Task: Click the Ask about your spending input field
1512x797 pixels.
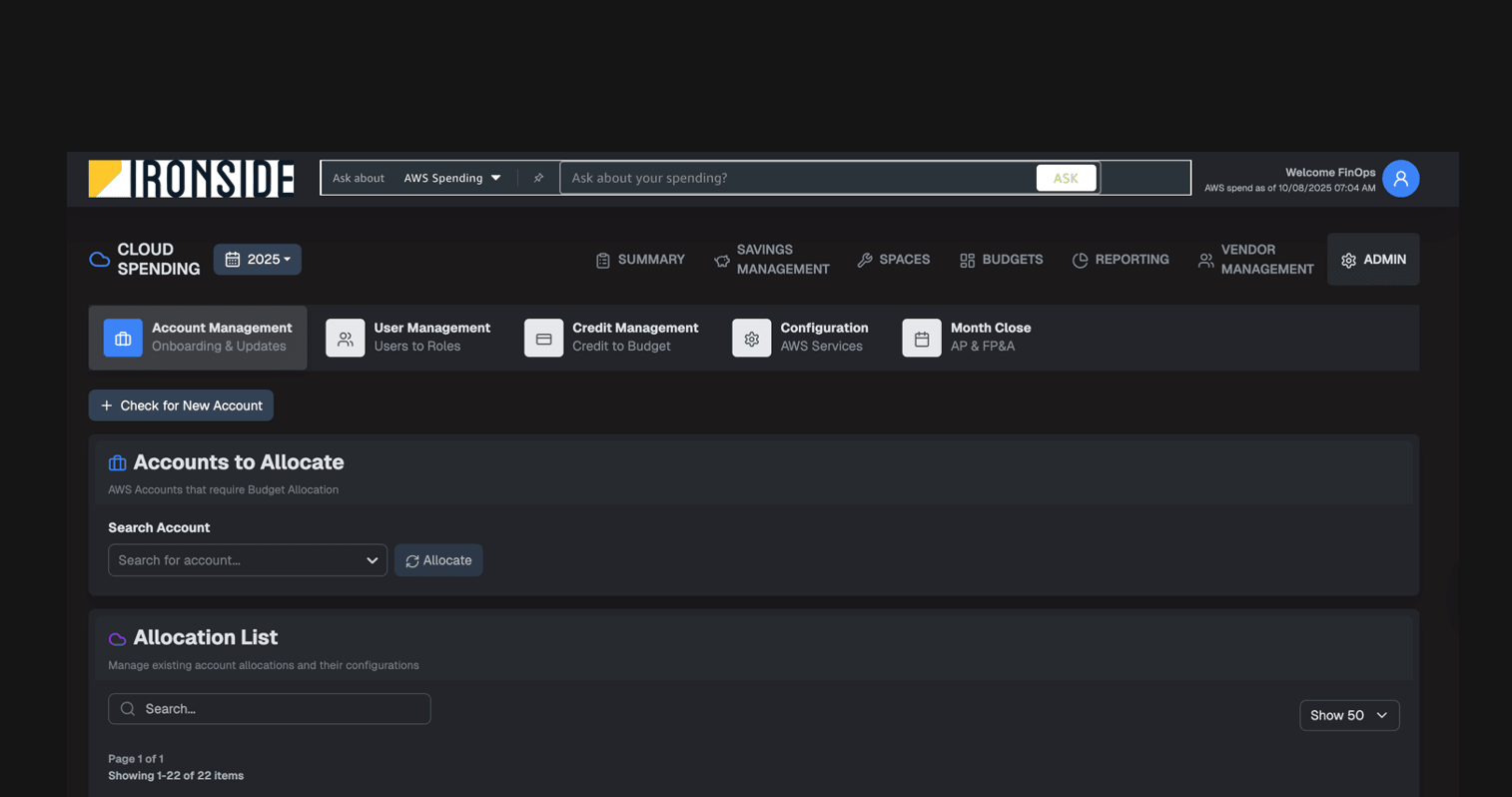Action: coord(799,178)
